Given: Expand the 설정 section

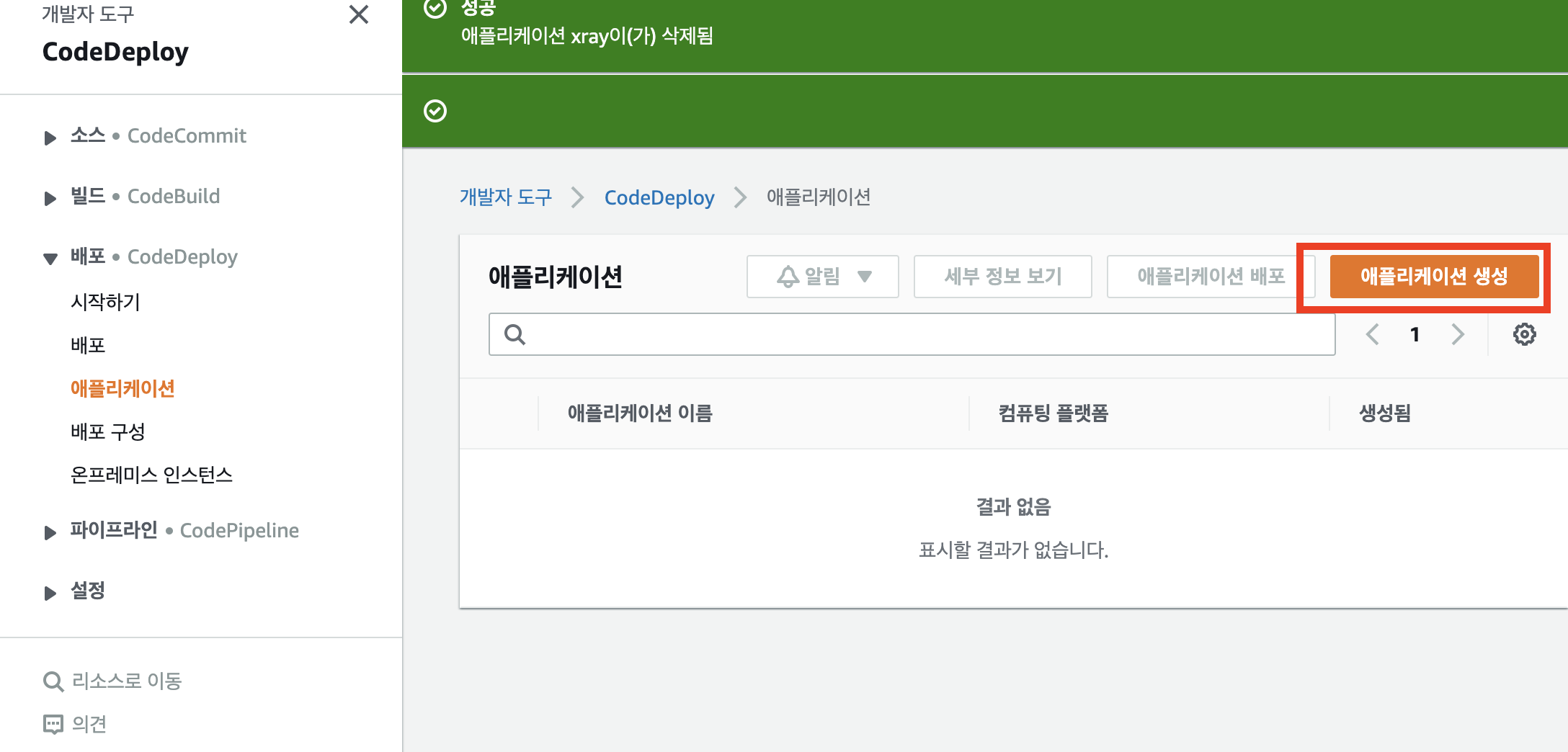Looking at the screenshot, I should click(50, 592).
